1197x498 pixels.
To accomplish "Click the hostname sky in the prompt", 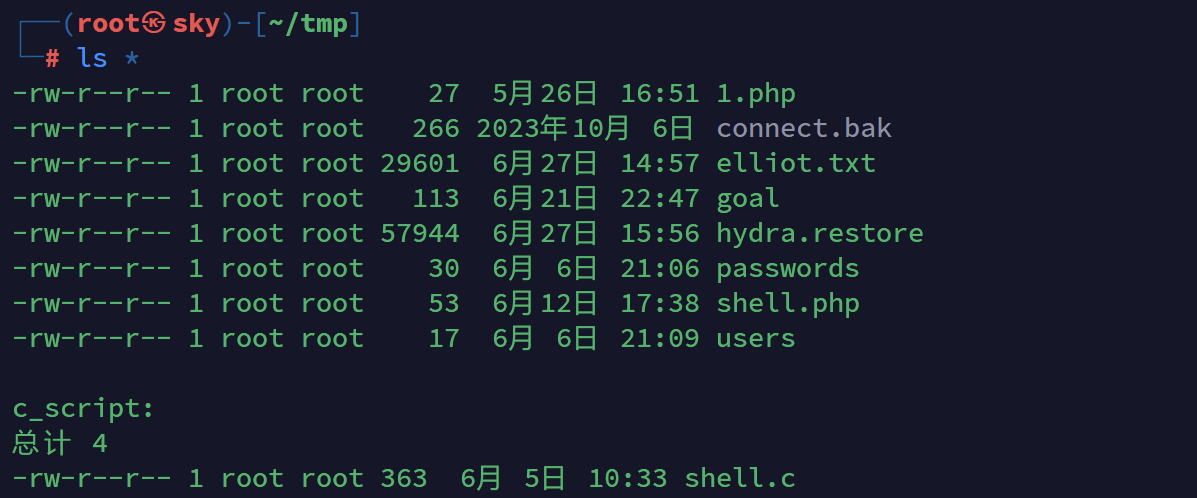I will (196, 24).
